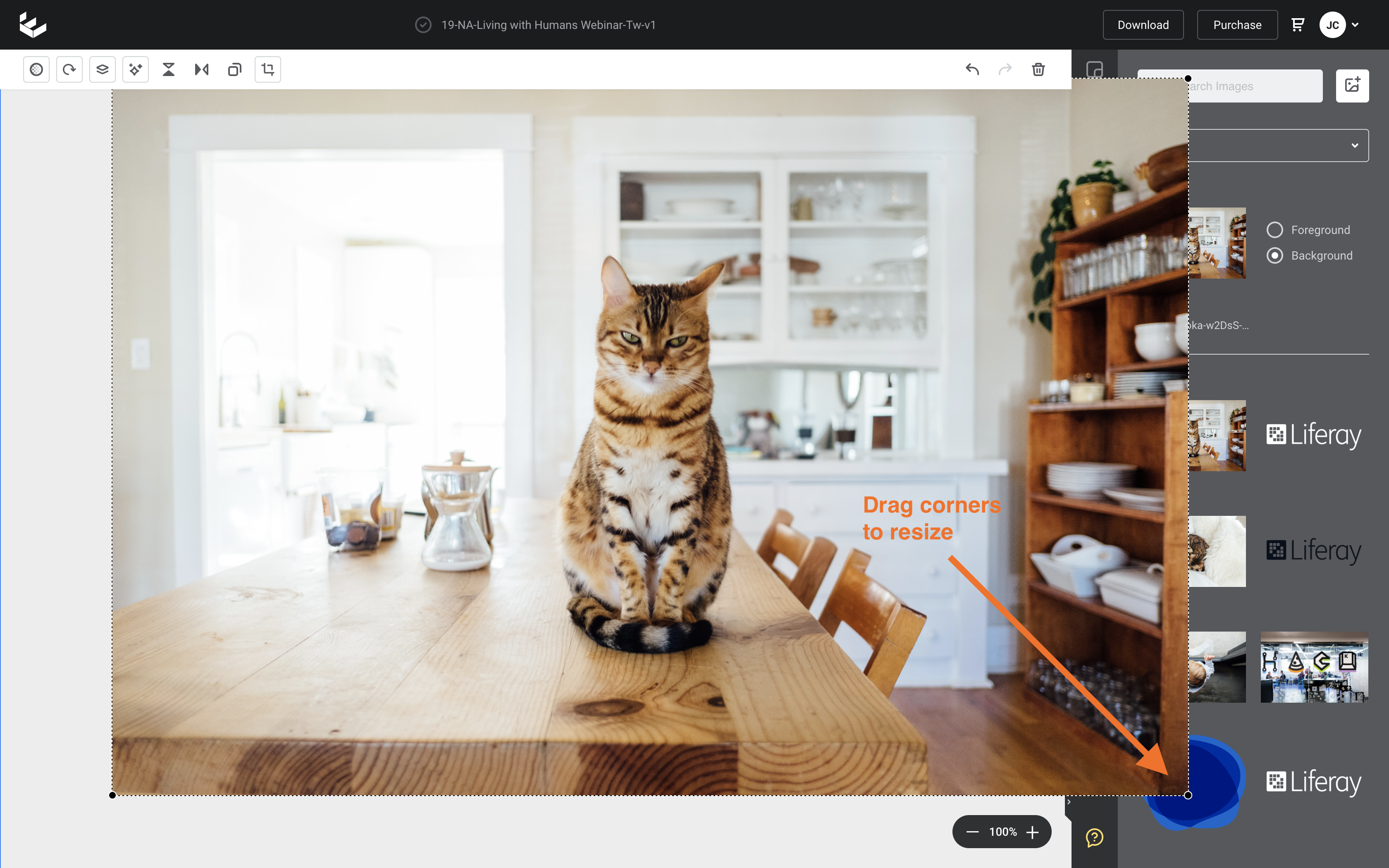Viewport: 1389px width, 868px height.
Task: Click the top-right resize handle
Action: pyautogui.click(x=1188, y=79)
